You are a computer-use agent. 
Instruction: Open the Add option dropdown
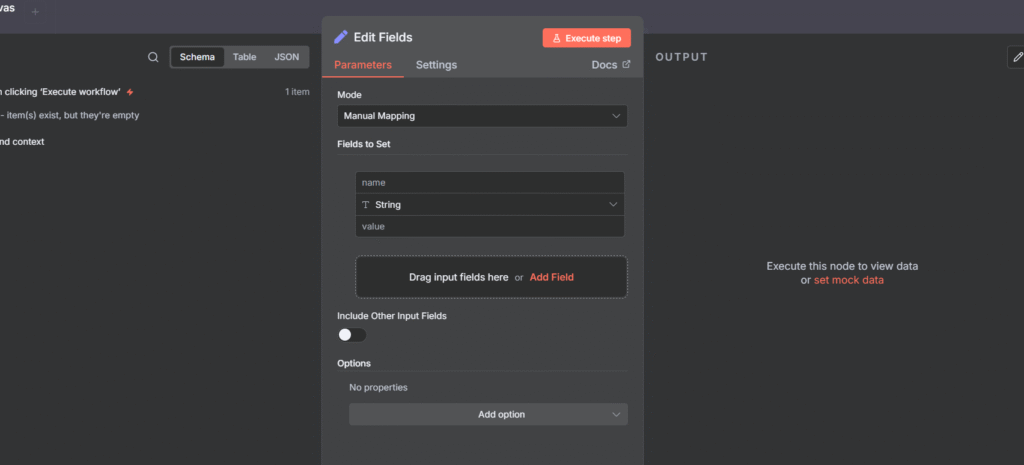point(488,414)
